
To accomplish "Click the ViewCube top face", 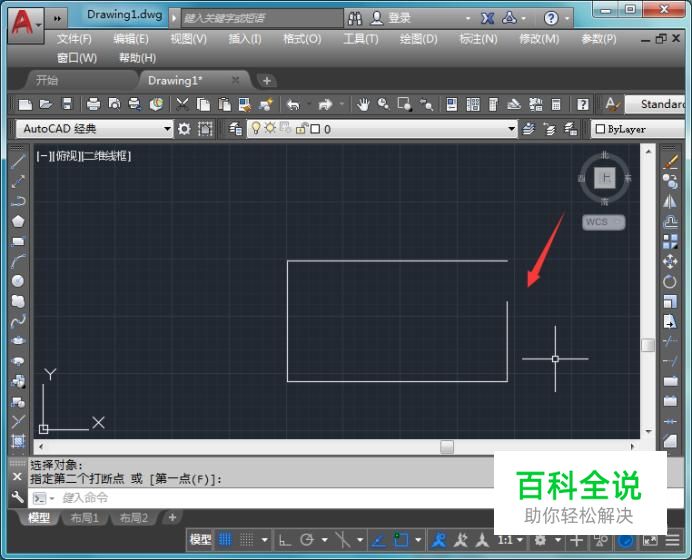I will pos(605,178).
